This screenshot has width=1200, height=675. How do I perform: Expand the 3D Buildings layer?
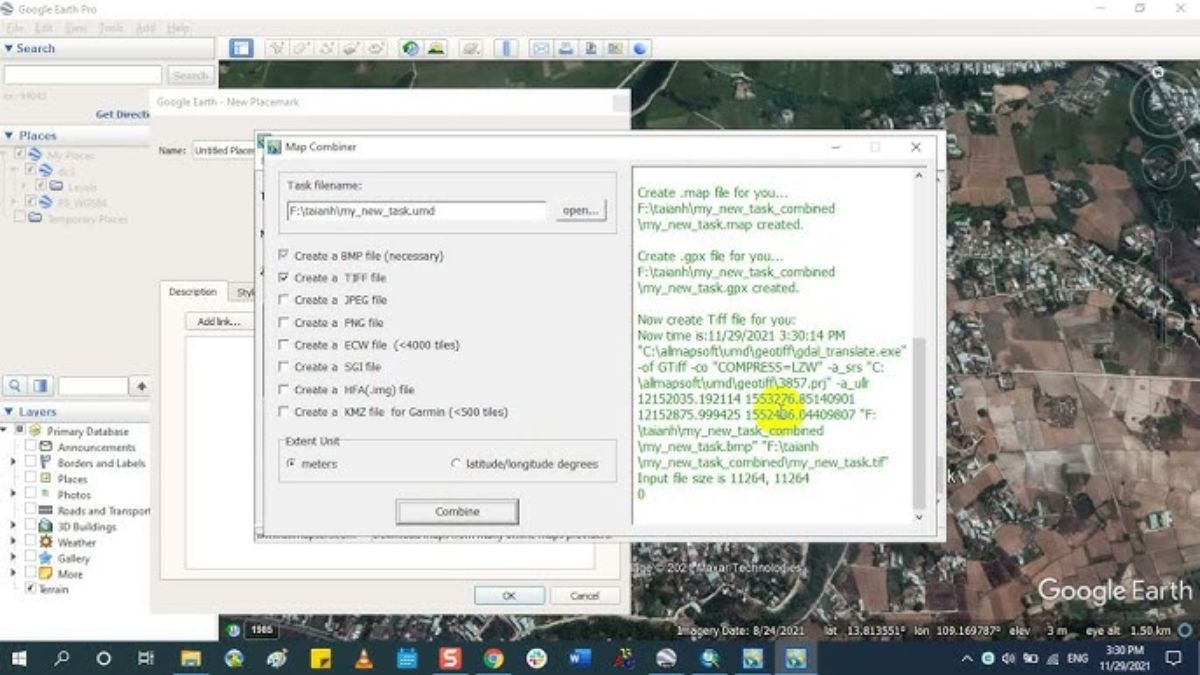tap(14, 527)
